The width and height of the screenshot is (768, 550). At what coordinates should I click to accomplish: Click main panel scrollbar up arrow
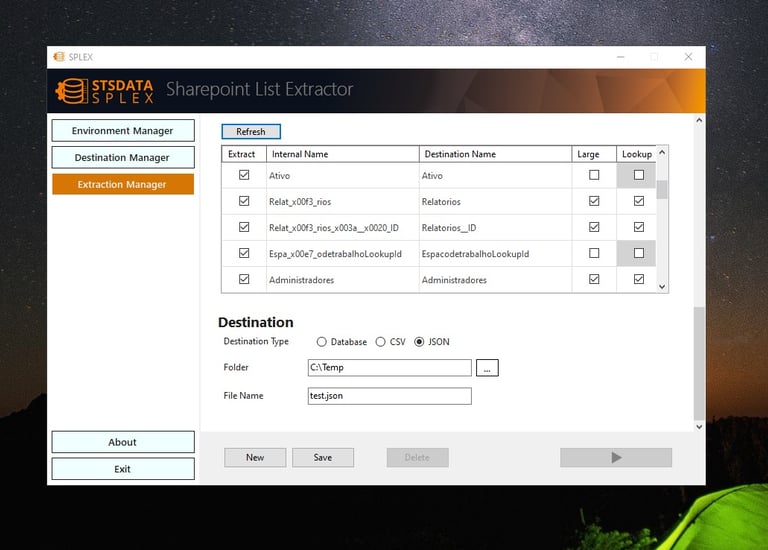[699, 120]
